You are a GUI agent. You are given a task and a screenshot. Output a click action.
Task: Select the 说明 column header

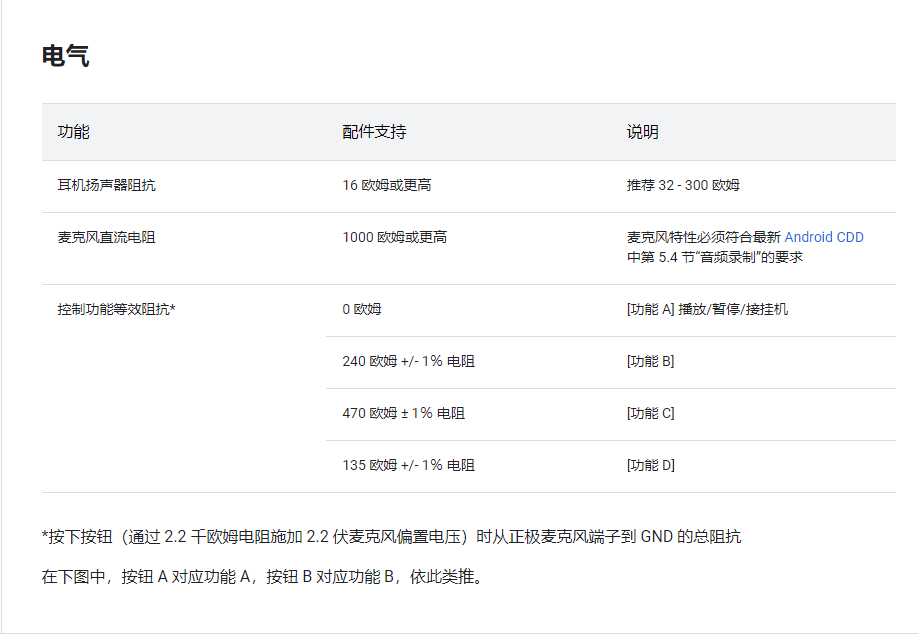pyautogui.click(x=642, y=132)
